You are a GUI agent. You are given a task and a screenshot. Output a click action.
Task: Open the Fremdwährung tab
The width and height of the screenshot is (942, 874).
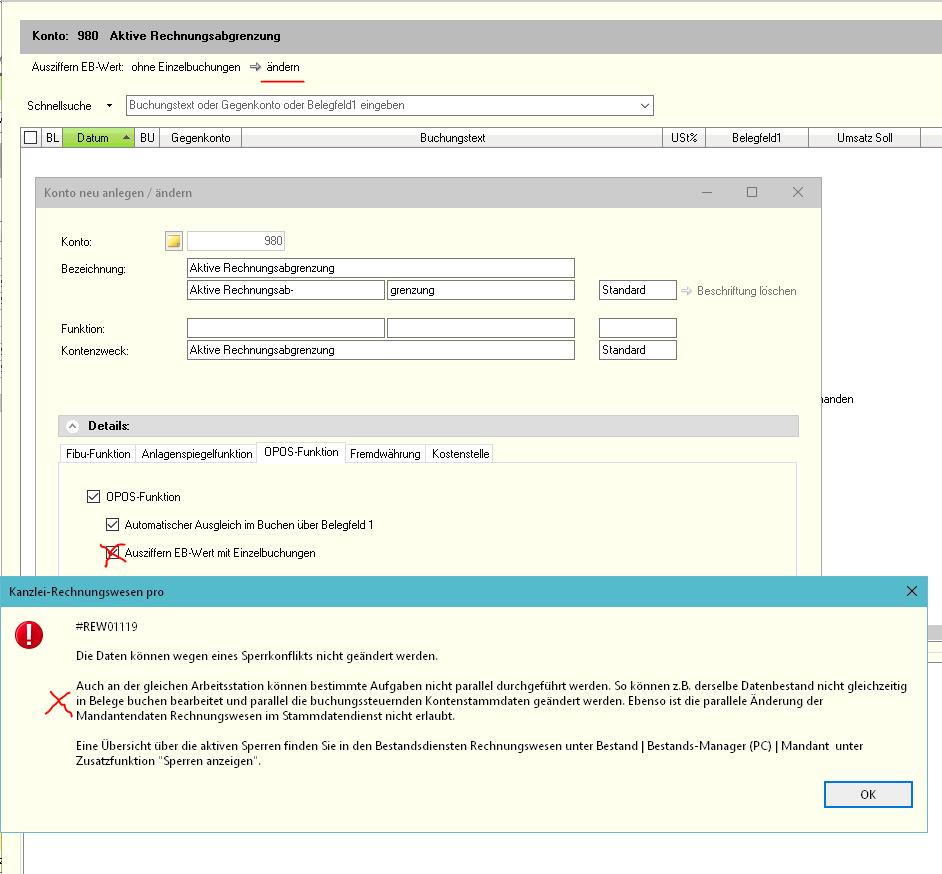[x=385, y=454]
